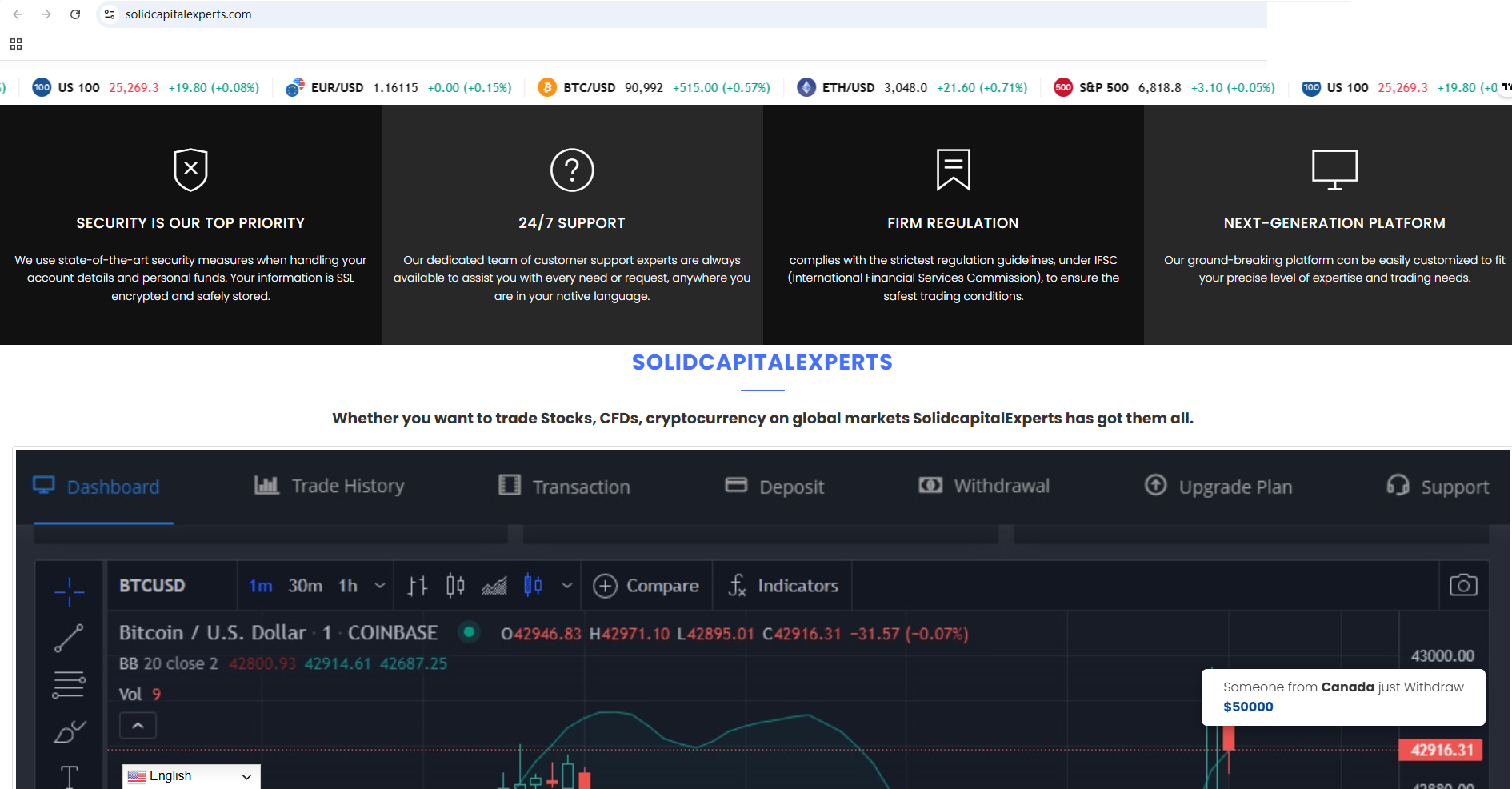Click the question mark icon above 24/7 Support

pyautogui.click(x=572, y=170)
